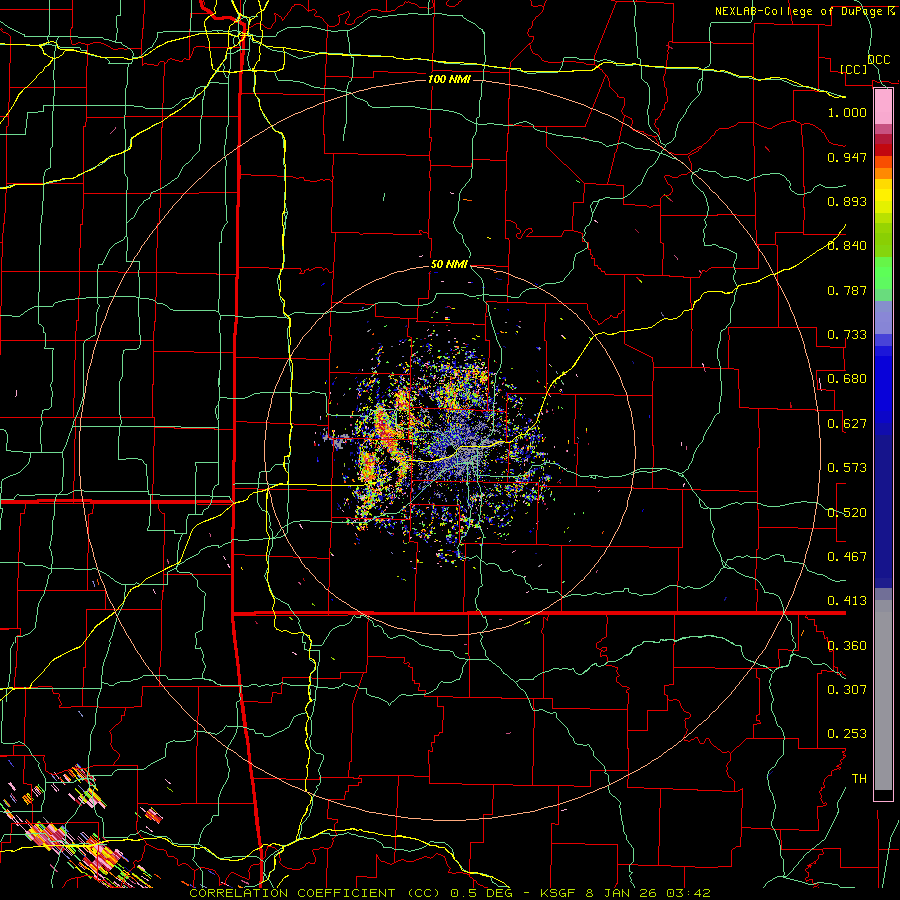Click the 0.467 scale value
The image size is (900, 900).
click(x=847, y=557)
